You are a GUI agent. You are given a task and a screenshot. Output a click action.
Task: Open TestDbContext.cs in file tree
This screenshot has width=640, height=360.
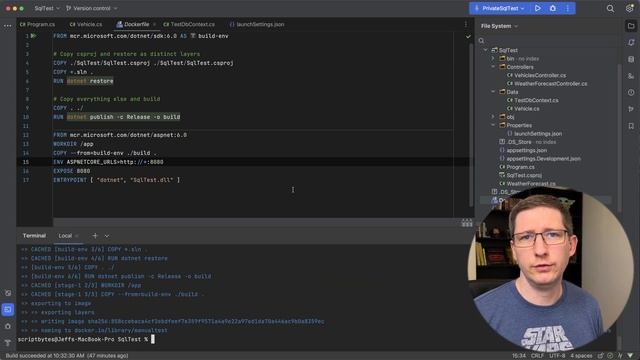pos(533,100)
